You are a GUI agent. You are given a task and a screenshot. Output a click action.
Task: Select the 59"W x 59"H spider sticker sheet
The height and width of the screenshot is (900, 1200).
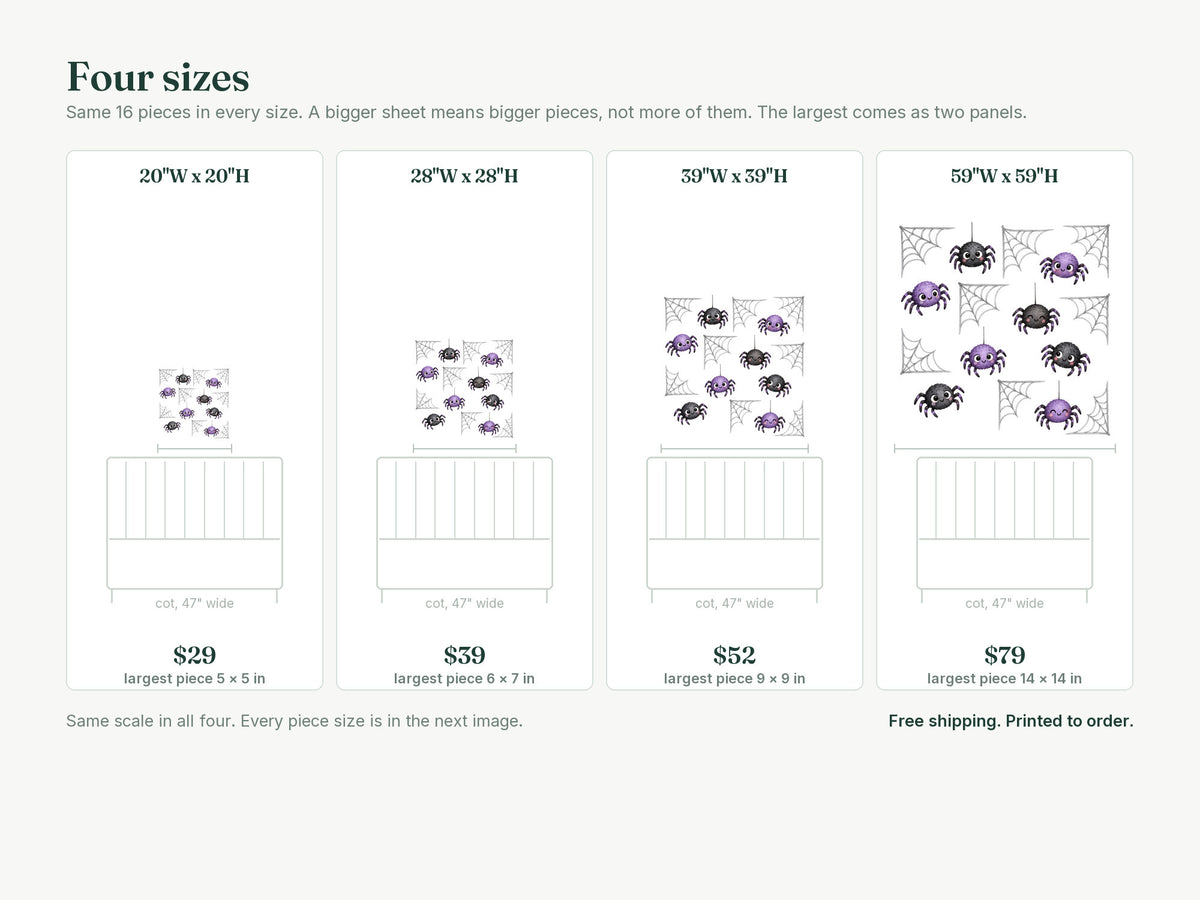pyautogui.click(x=1004, y=330)
